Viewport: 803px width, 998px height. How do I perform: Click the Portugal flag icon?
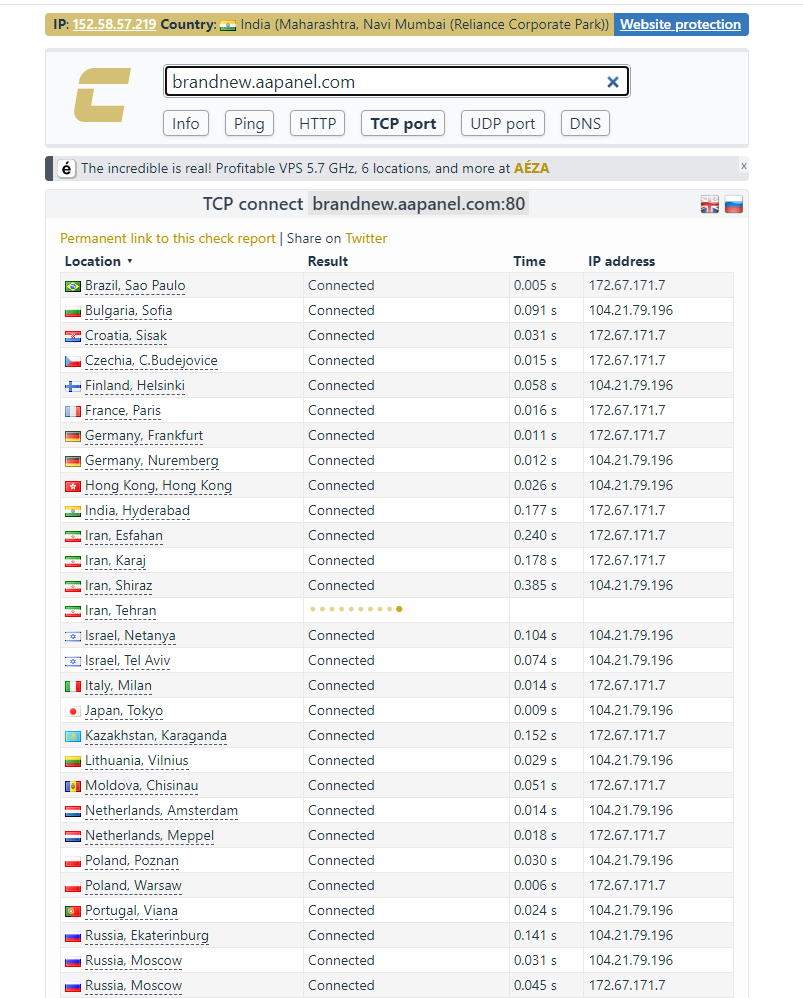point(73,911)
